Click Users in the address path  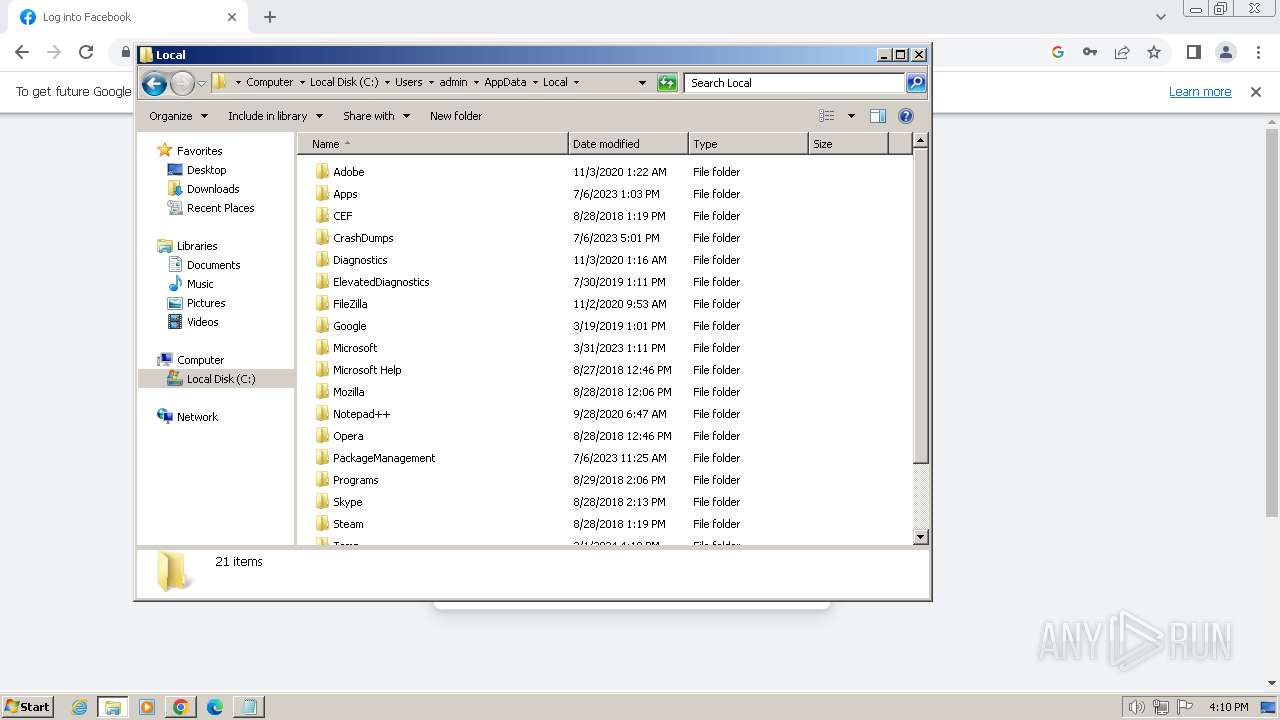point(408,83)
